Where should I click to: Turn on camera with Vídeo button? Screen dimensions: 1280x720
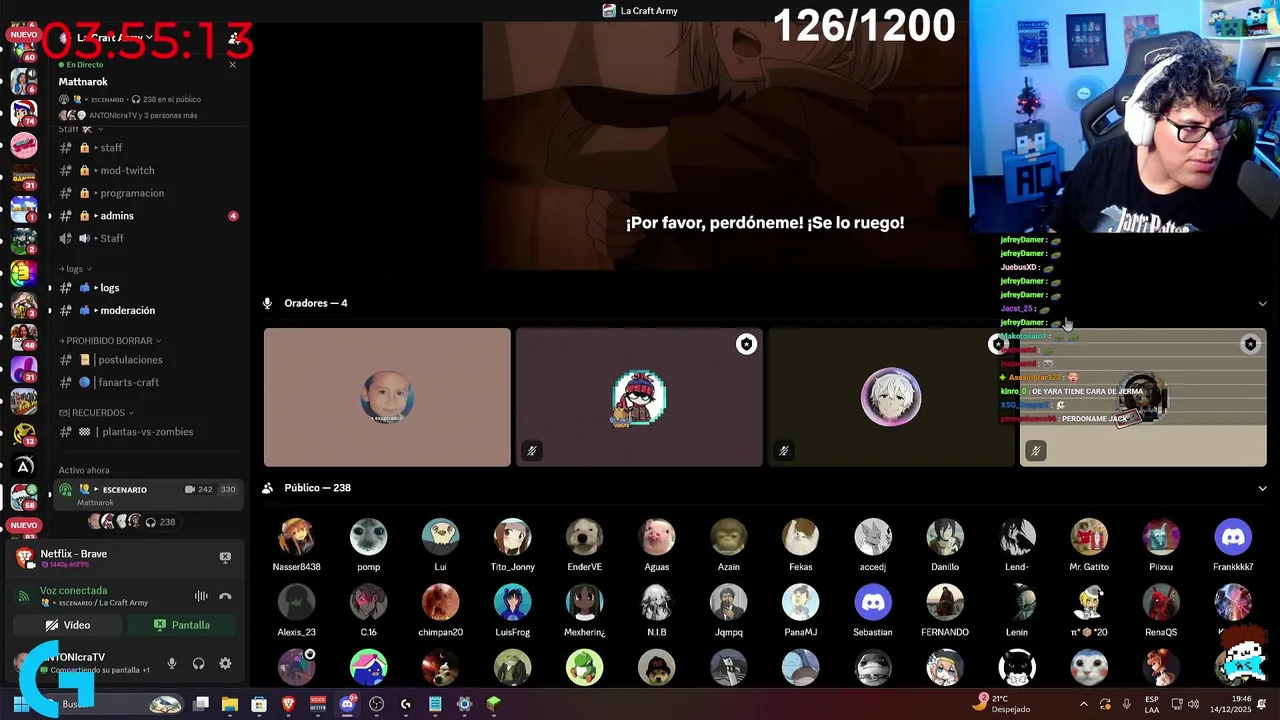[68, 625]
